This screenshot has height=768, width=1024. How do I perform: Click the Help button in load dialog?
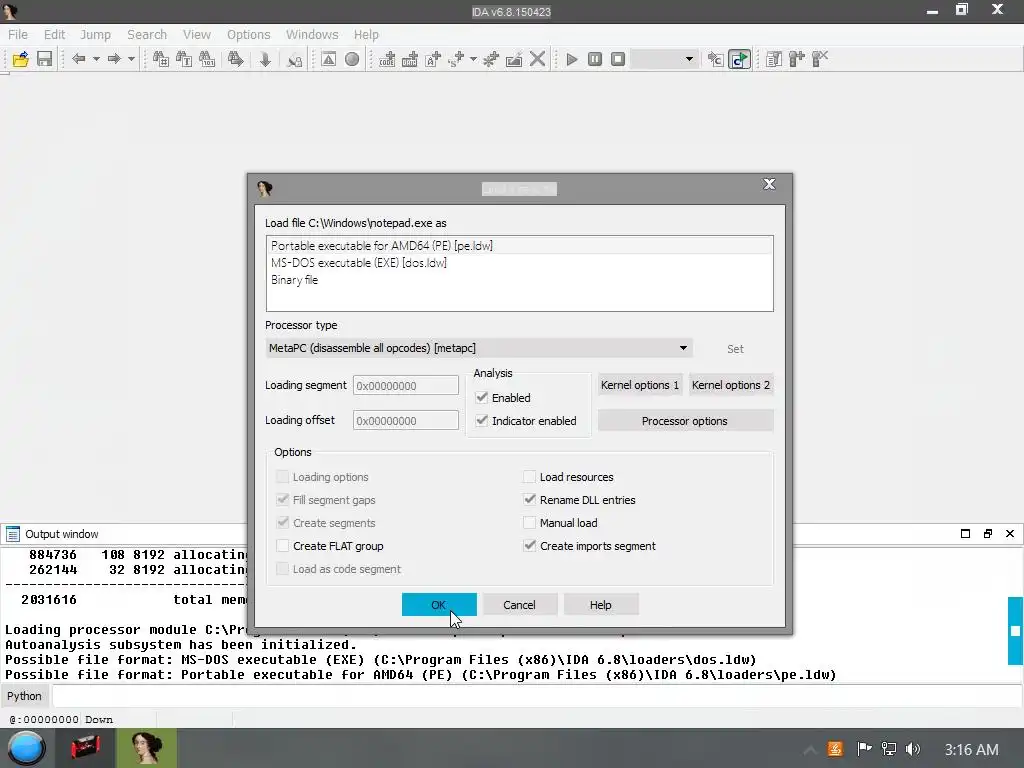click(601, 605)
